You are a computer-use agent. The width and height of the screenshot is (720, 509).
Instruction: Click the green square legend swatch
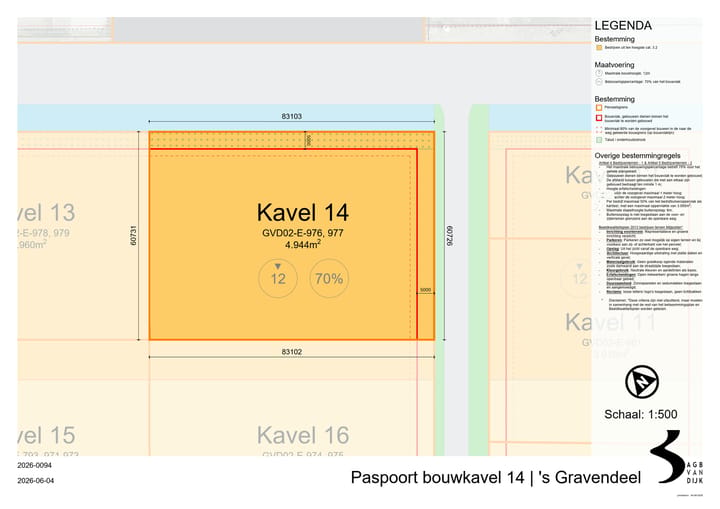pyautogui.click(x=599, y=140)
